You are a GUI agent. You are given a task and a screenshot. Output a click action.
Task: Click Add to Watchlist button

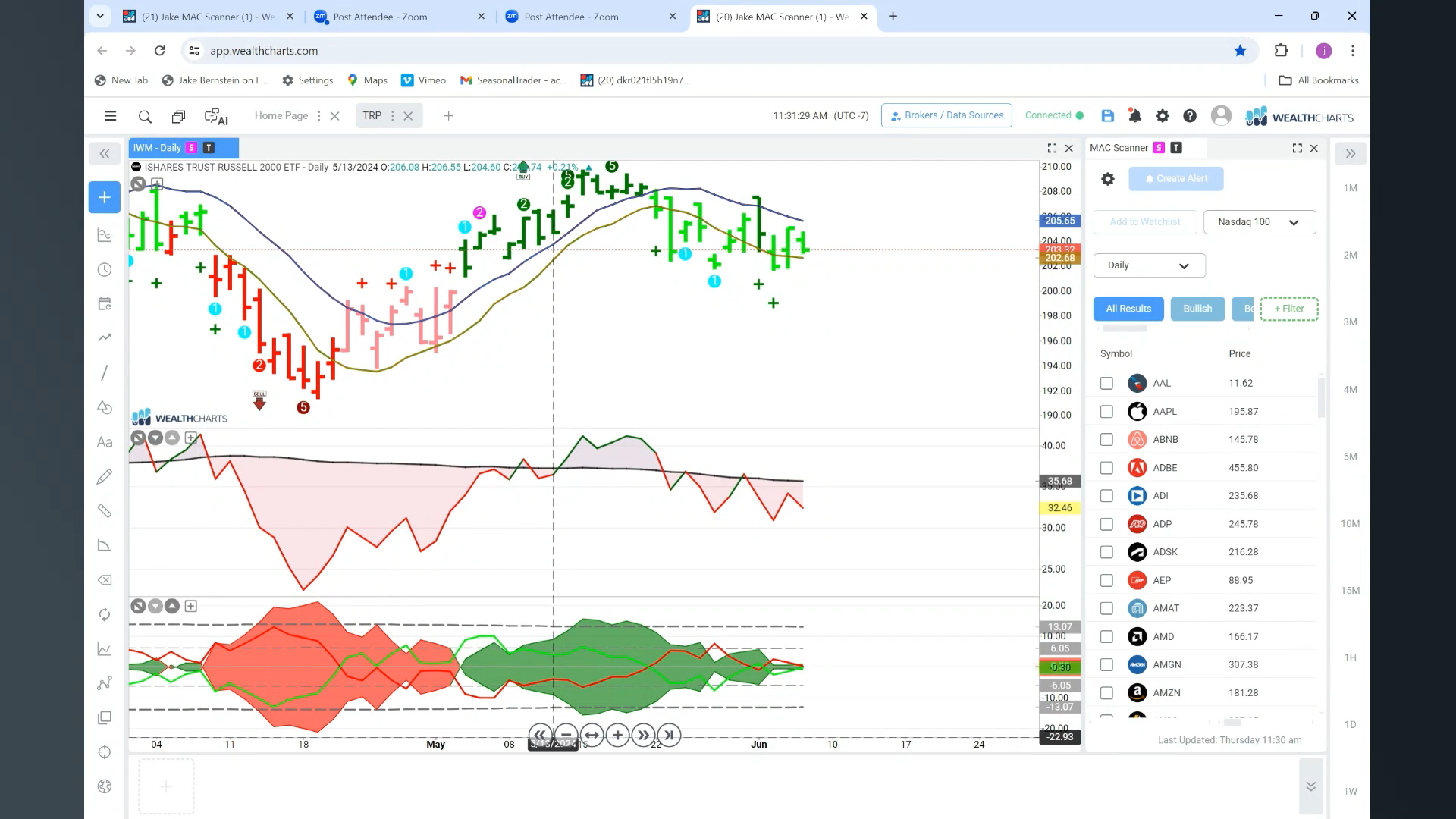point(1145,222)
